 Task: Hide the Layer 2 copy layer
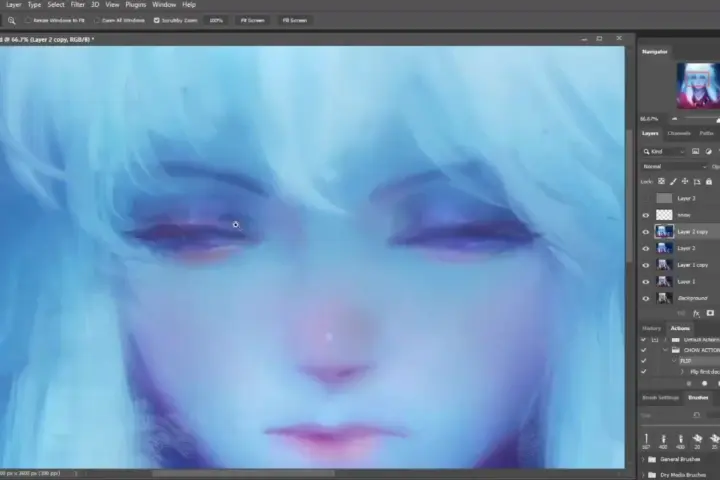pos(646,232)
